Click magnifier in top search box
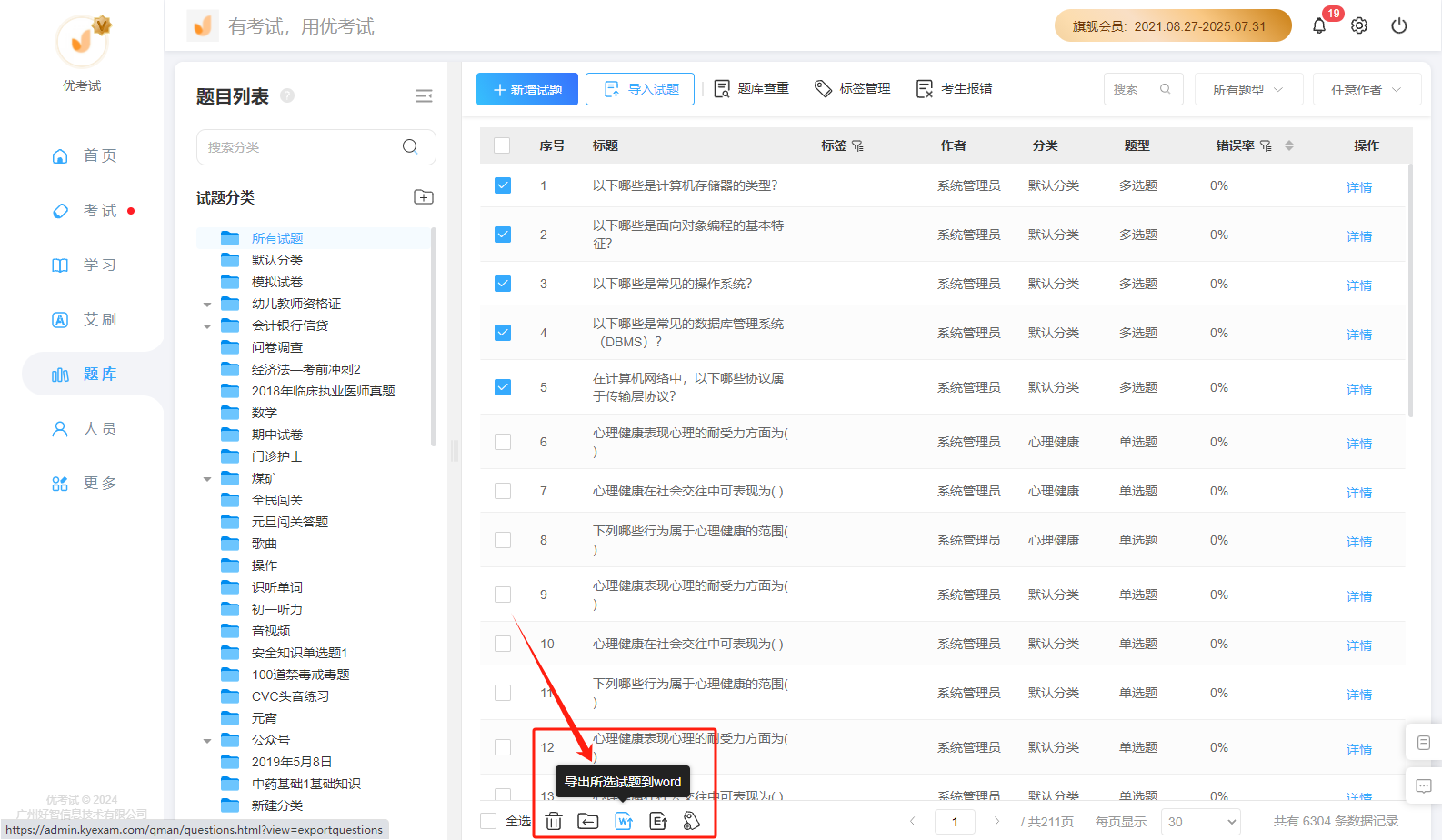The height and width of the screenshot is (840, 1442). pyautogui.click(x=1166, y=89)
